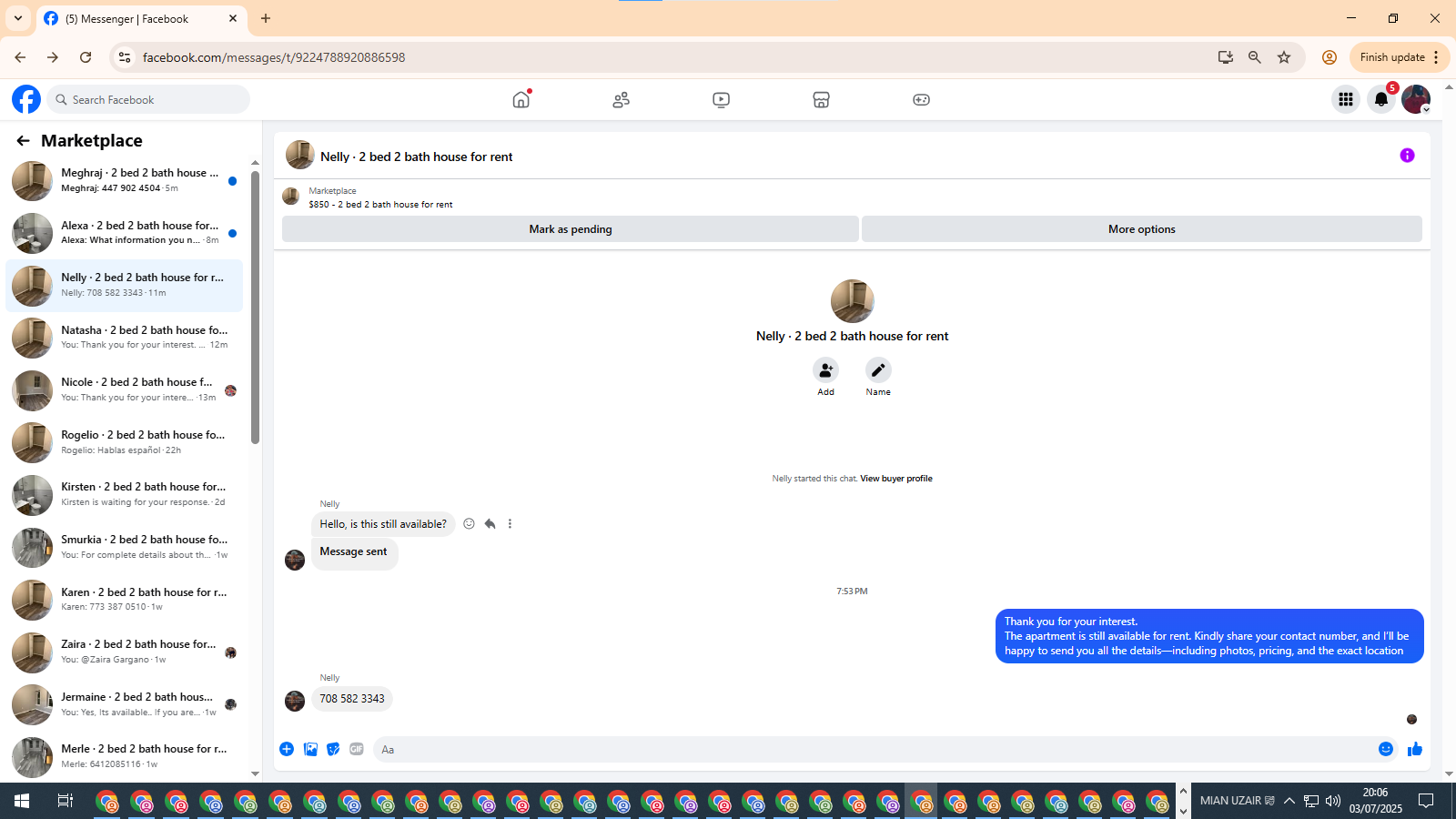Open the Windows Start menu
The width and height of the screenshot is (1456, 819).
point(22,801)
